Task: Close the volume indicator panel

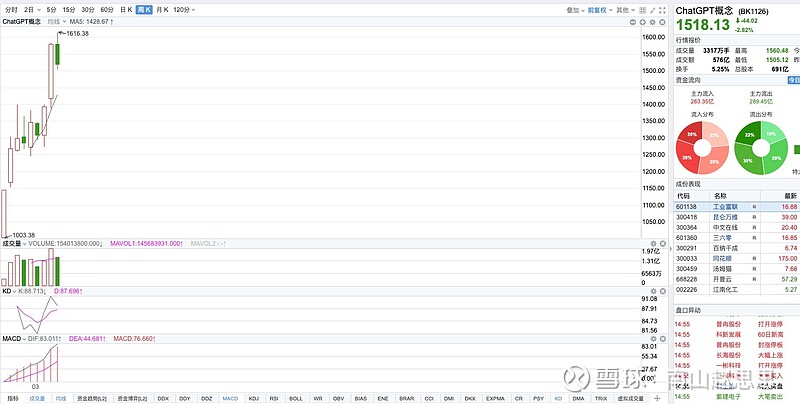Action: (662, 244)
